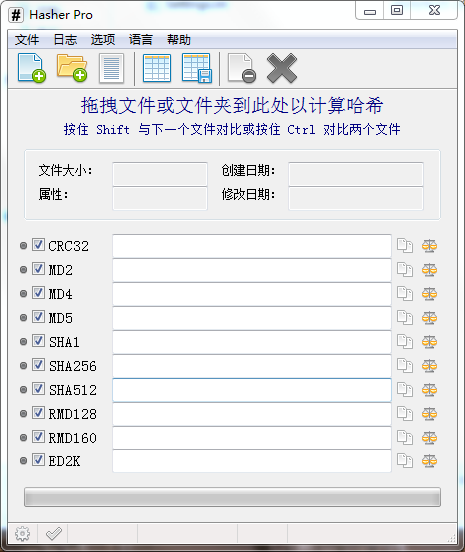Uncheck the CRC32 checkbox
The width and height of the screenshot is (465, 552).
(38, 245)
